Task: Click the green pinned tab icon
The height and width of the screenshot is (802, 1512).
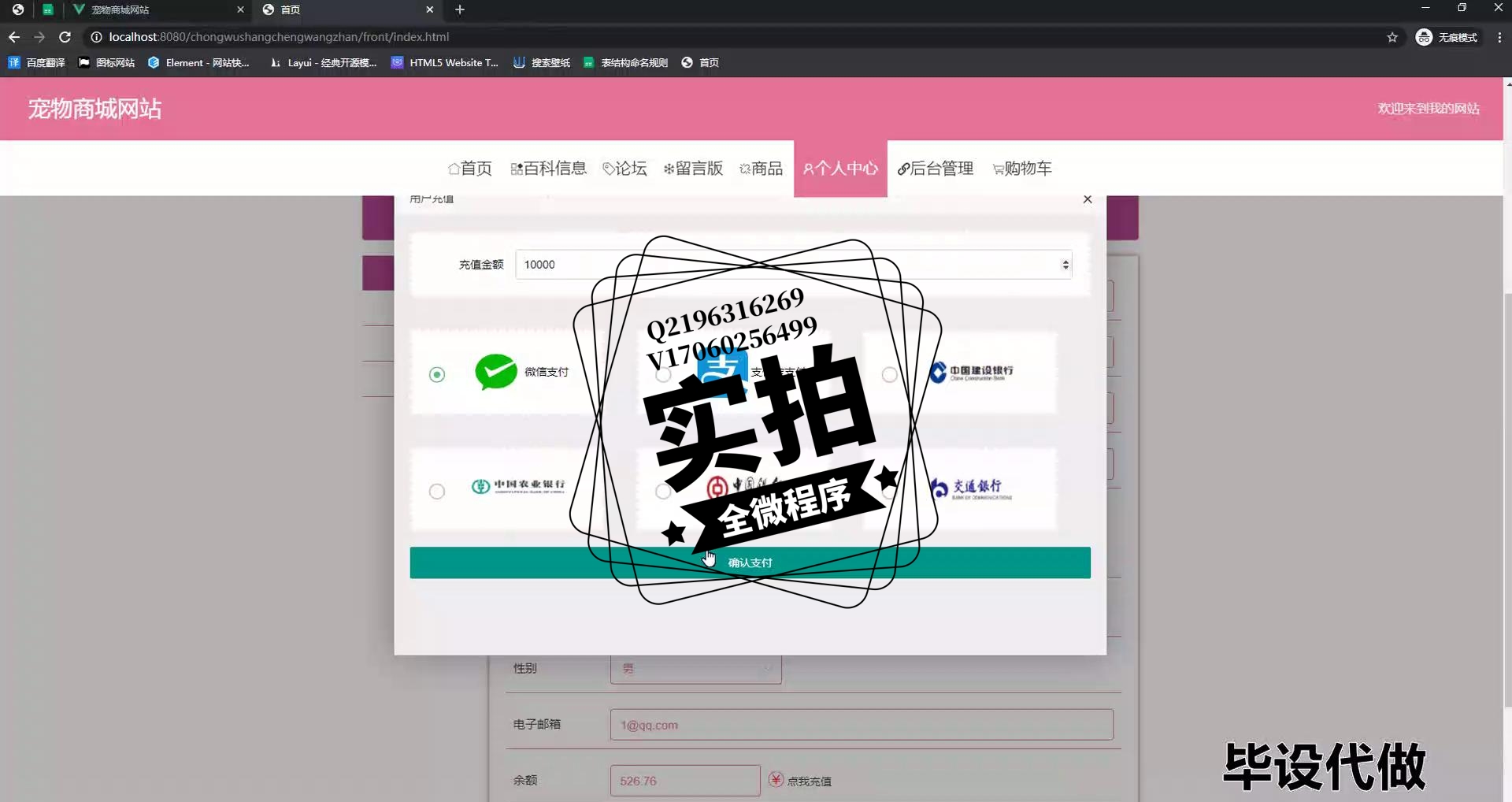Action: point(48,9)
